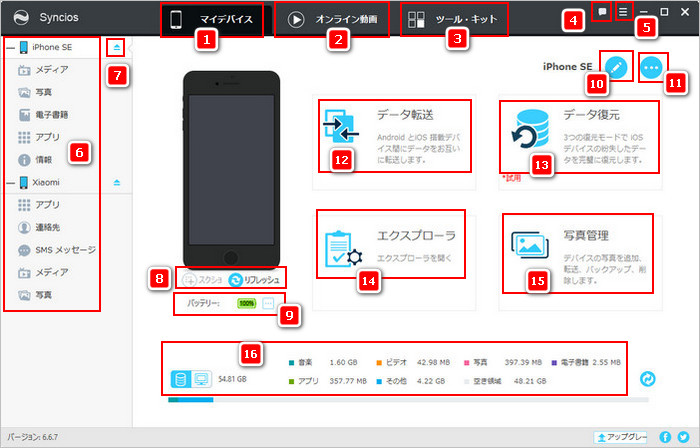Click the 写真 pink legend swatch
The height and width of the screenshot is (448, 700).
point(467,363)
